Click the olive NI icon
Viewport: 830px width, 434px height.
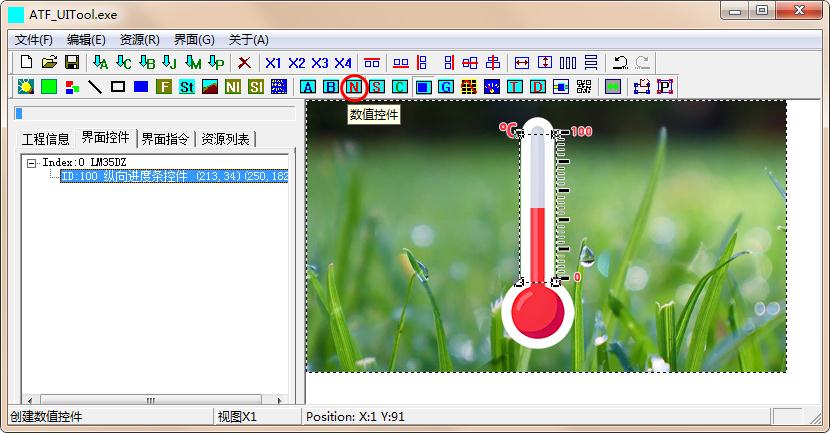[x=233, y=86]
